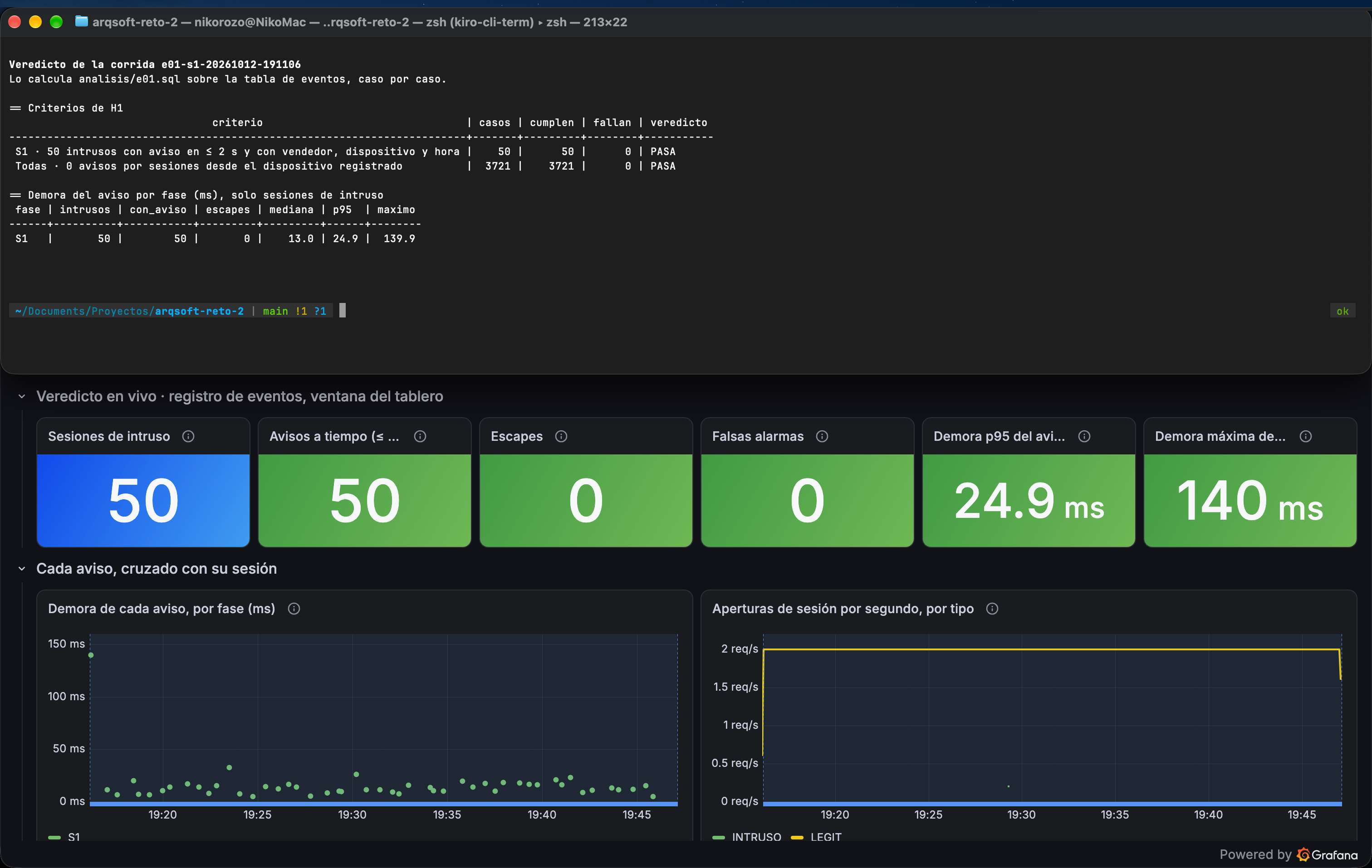Click the terminal prompt path arqsoft-reto-2

(x=200, y=311)
